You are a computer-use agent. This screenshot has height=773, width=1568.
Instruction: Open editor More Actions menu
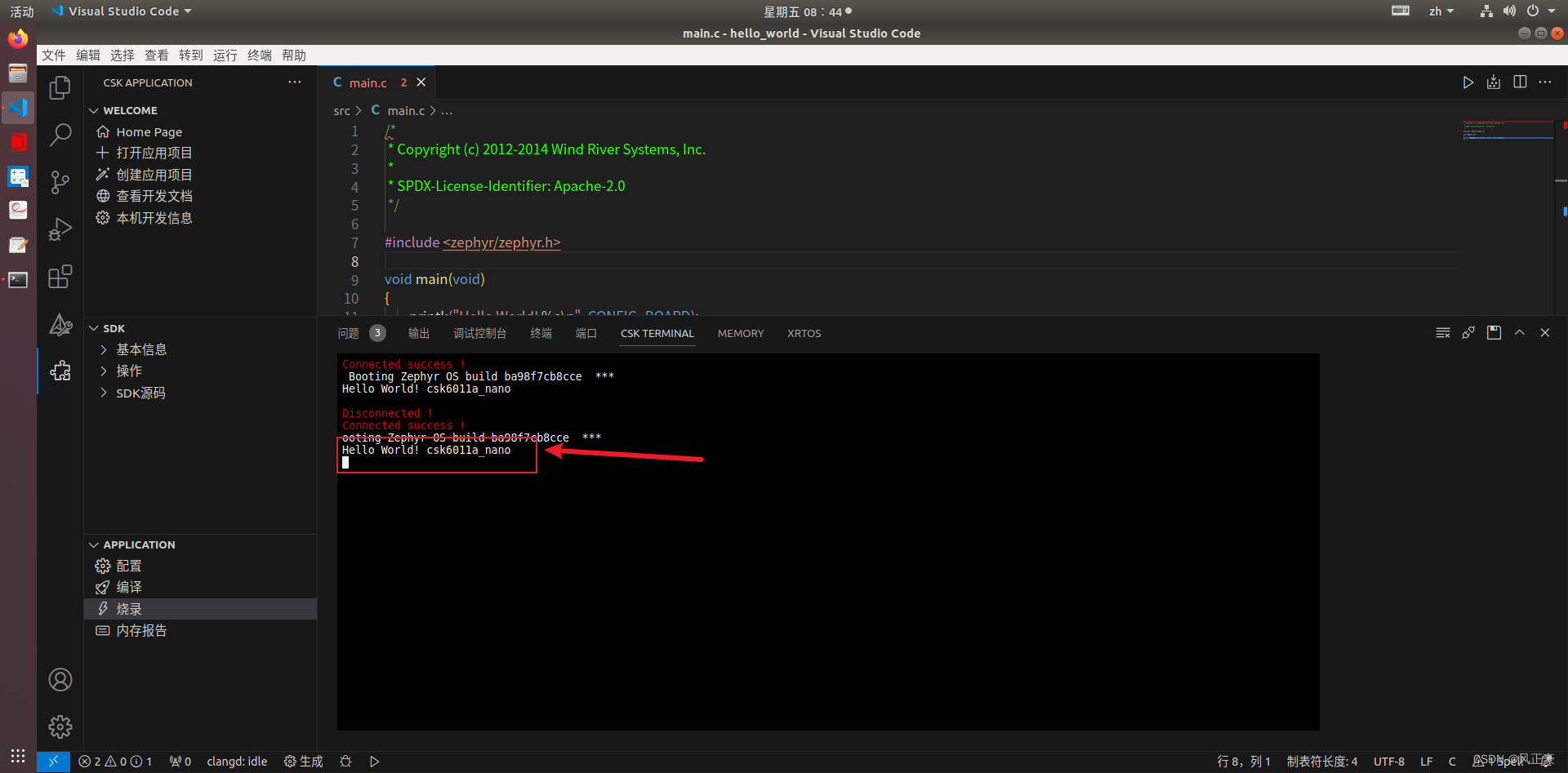point(1545,82)
